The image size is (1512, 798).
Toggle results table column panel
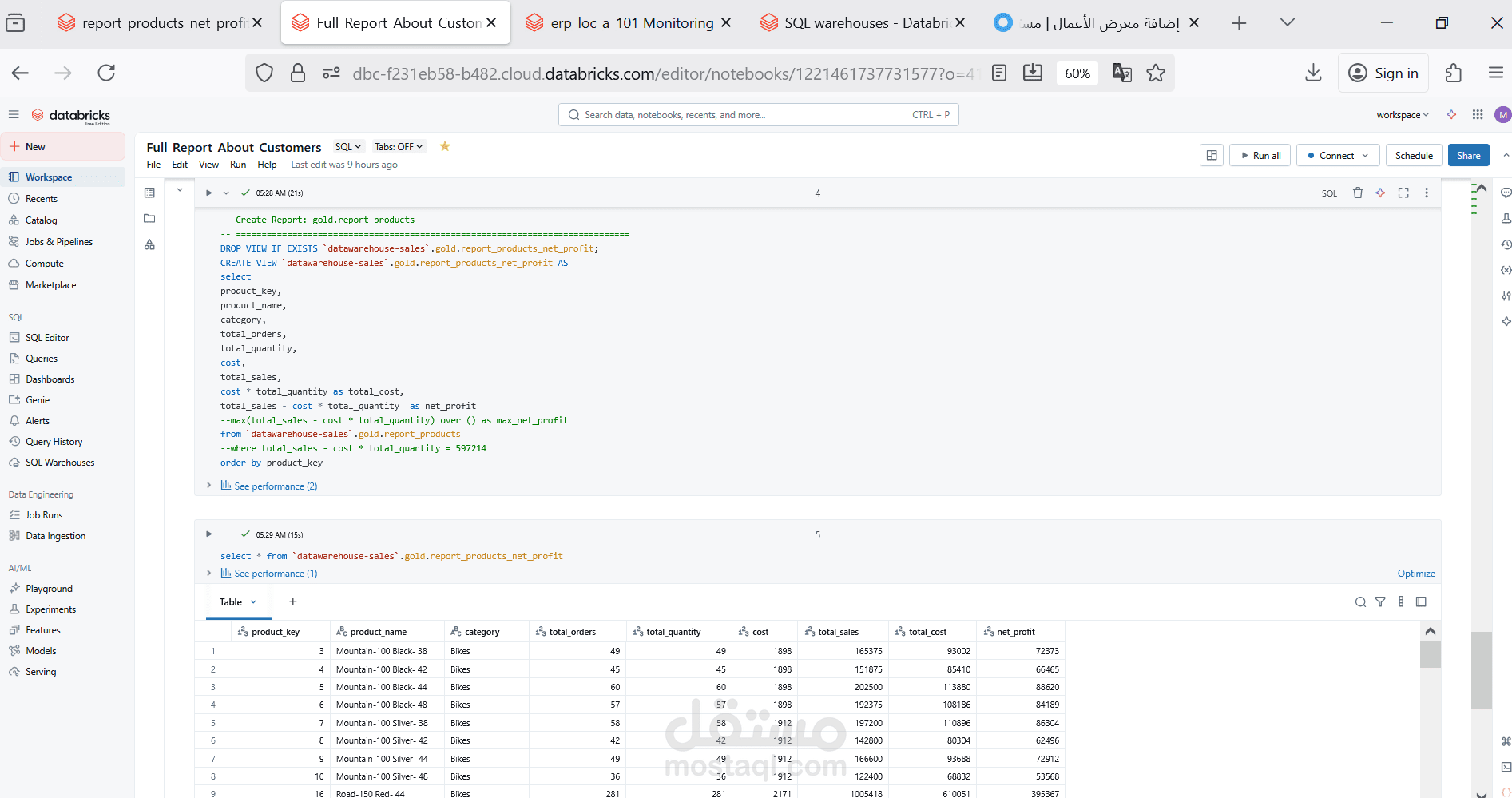tap(1421, 602)
